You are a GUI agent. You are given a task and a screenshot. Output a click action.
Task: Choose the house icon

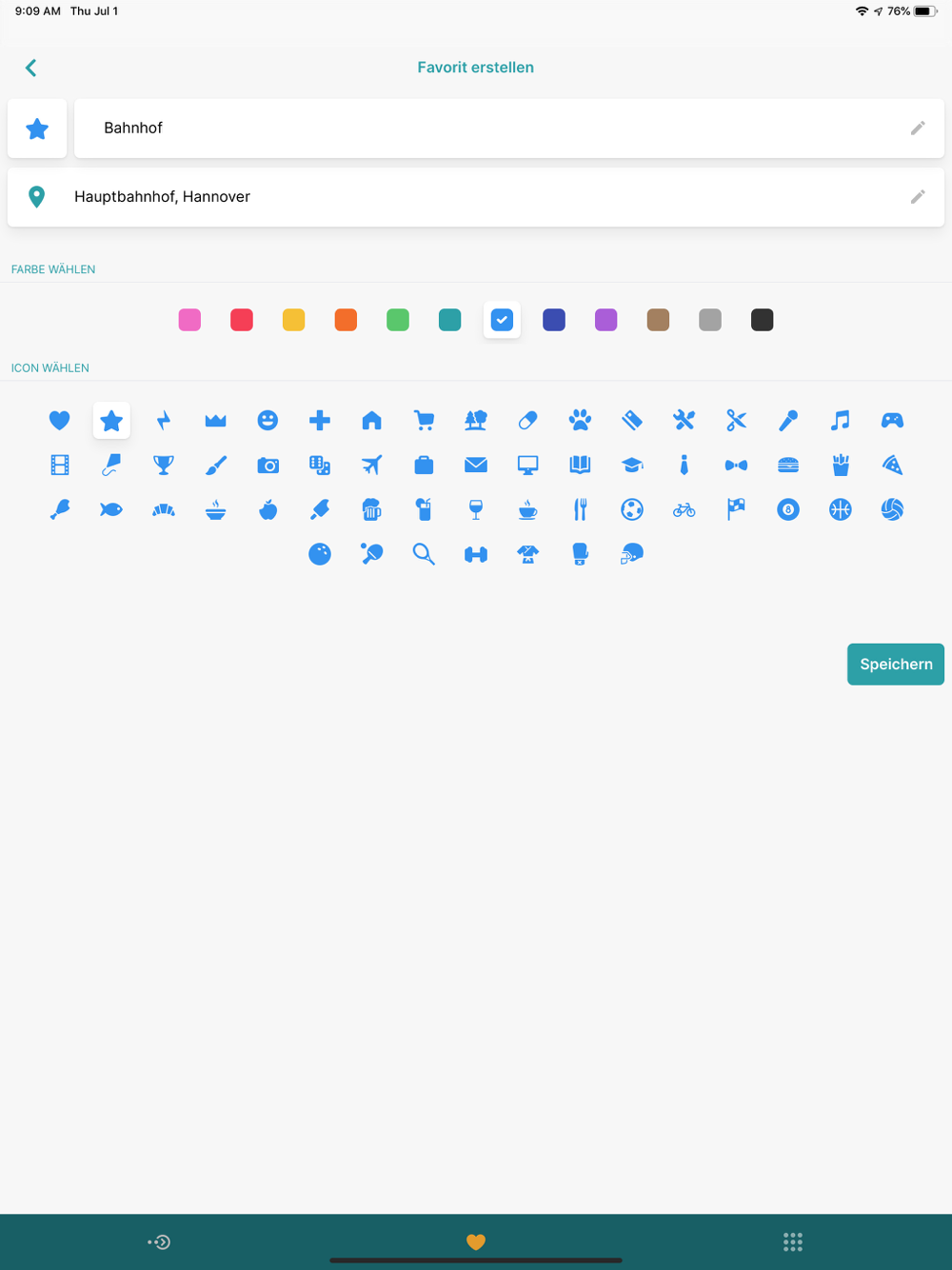click(x=372, y=420)
